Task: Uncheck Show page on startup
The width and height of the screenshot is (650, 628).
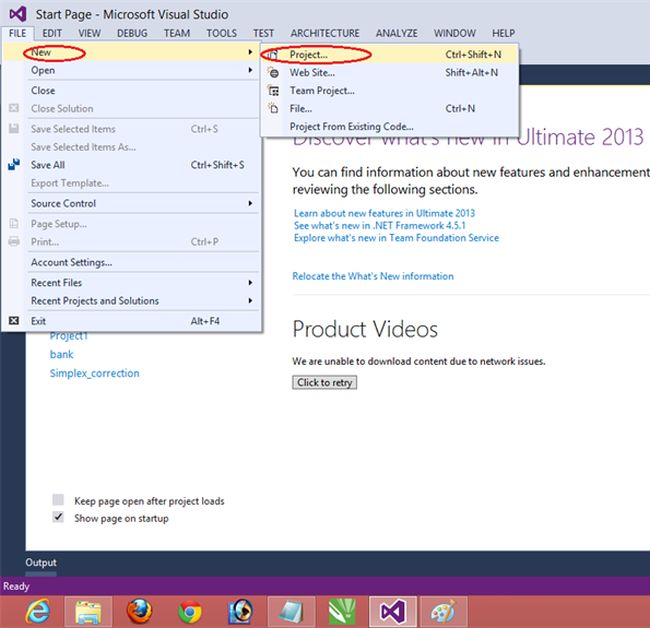Action: coord(58,517)
